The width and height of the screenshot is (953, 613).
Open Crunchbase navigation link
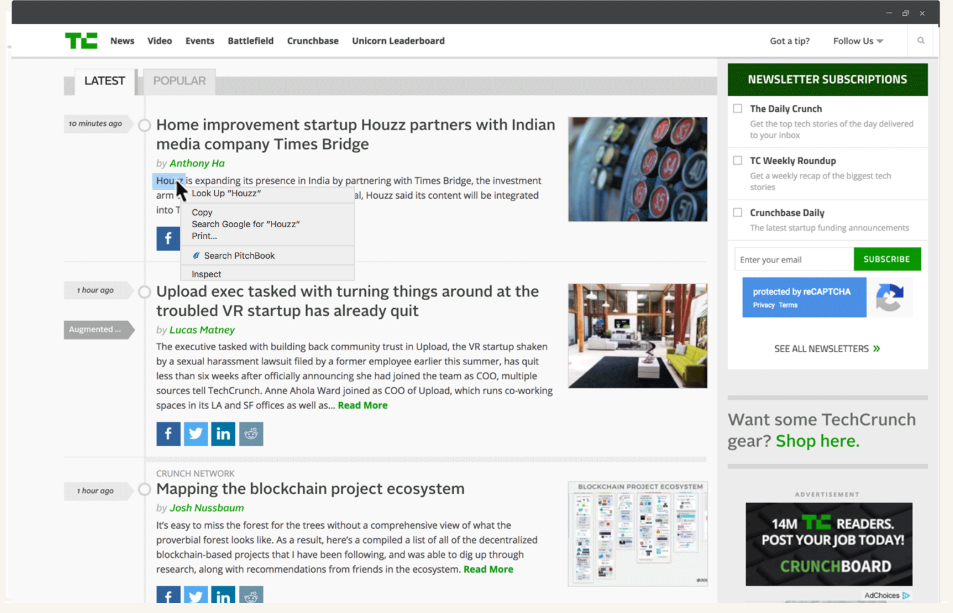pos(312,41)
